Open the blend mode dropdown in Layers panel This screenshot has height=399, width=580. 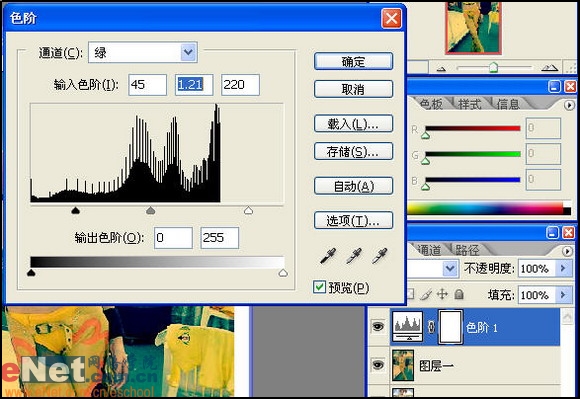pos(450,268)
